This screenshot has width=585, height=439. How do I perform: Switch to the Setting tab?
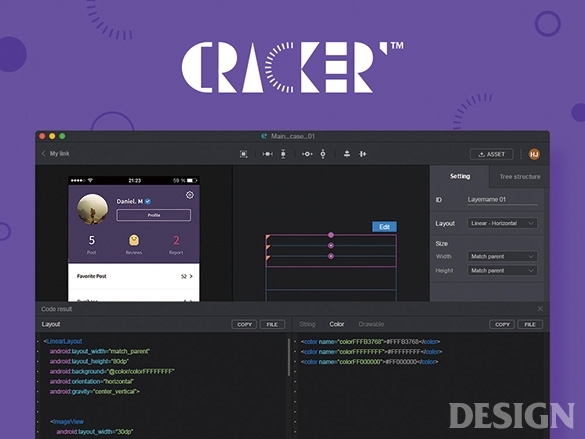click(x=460, y=176)
